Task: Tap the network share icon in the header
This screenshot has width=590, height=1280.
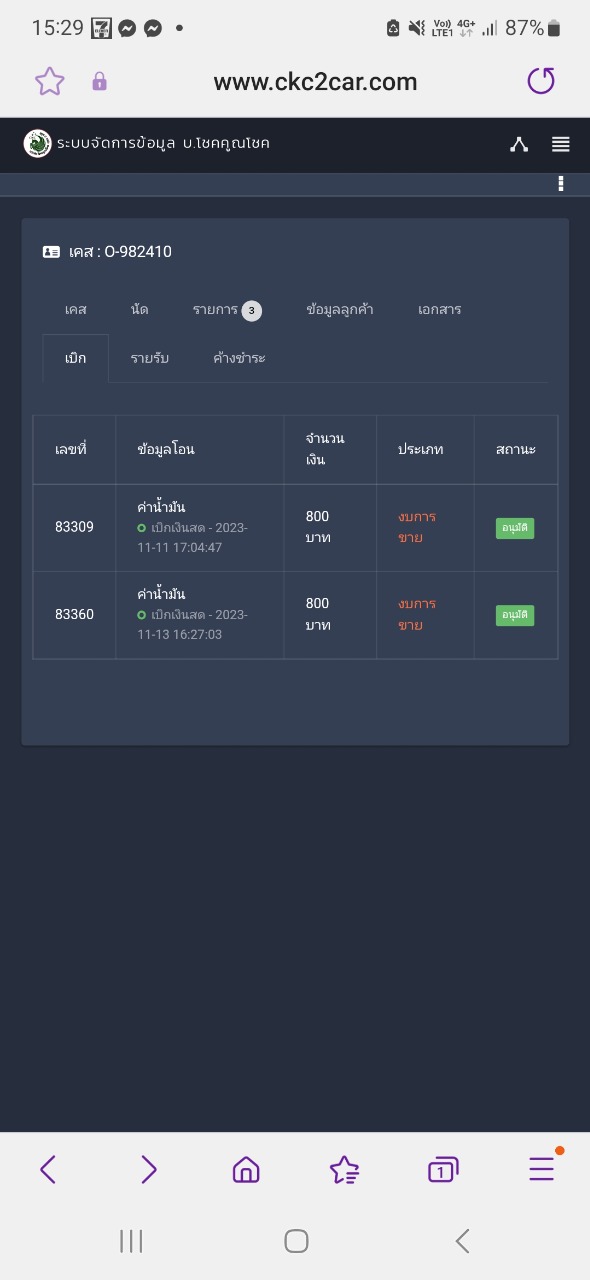Action: (519, 144)
